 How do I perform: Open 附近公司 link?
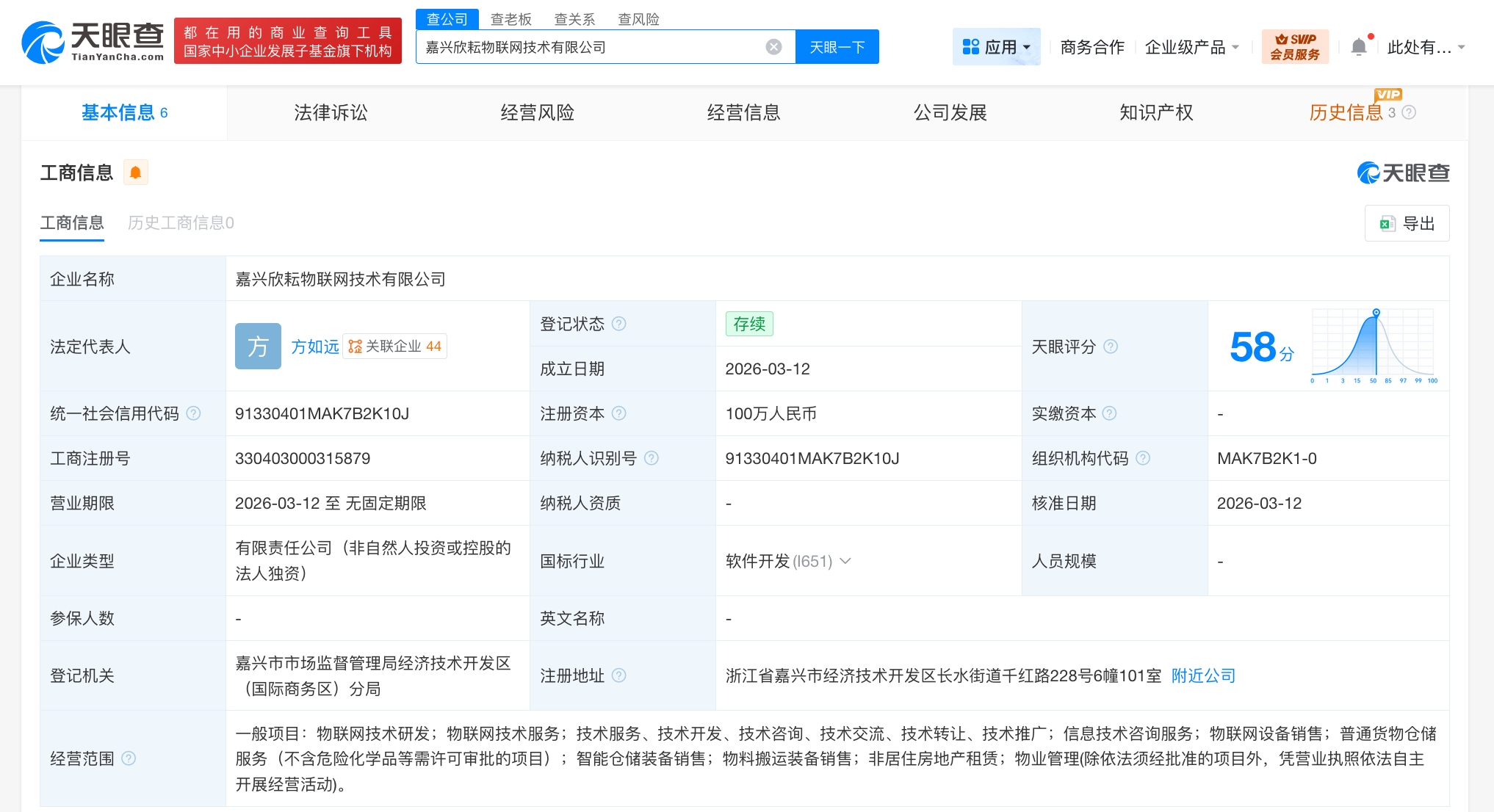pyautogui.click(x=1203, y=675)
